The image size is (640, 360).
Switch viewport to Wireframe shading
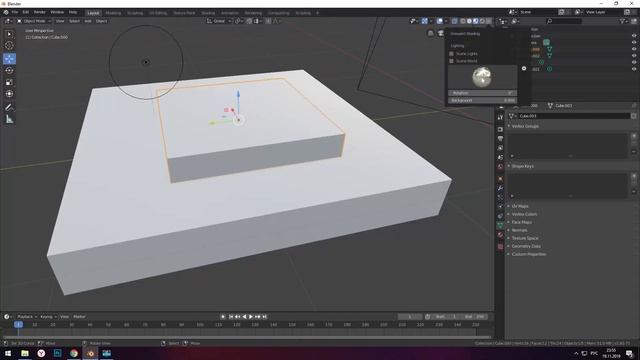point(463,21)
